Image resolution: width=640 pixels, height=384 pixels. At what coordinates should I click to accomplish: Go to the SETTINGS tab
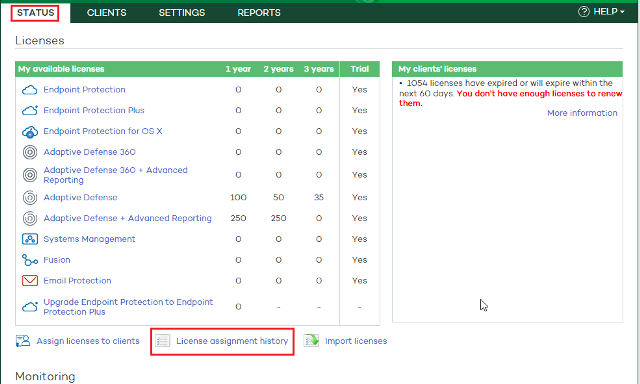182,13
